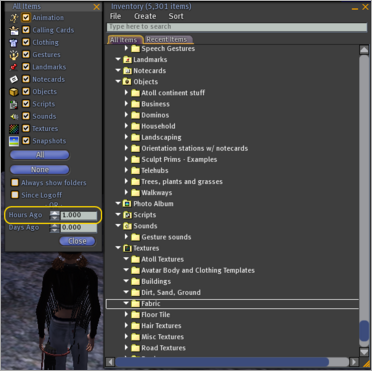This screenshot has width=372, height=371.
Task: Select the Scripts system folder icon
Action: pos(127,215)
